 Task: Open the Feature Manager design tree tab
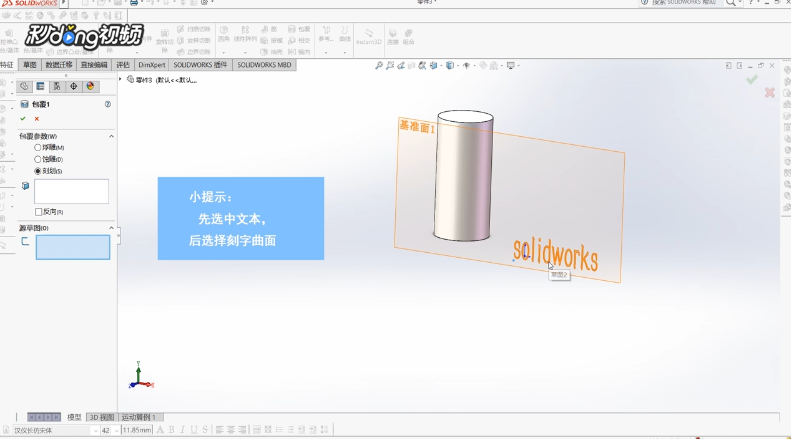pos(24,86)
